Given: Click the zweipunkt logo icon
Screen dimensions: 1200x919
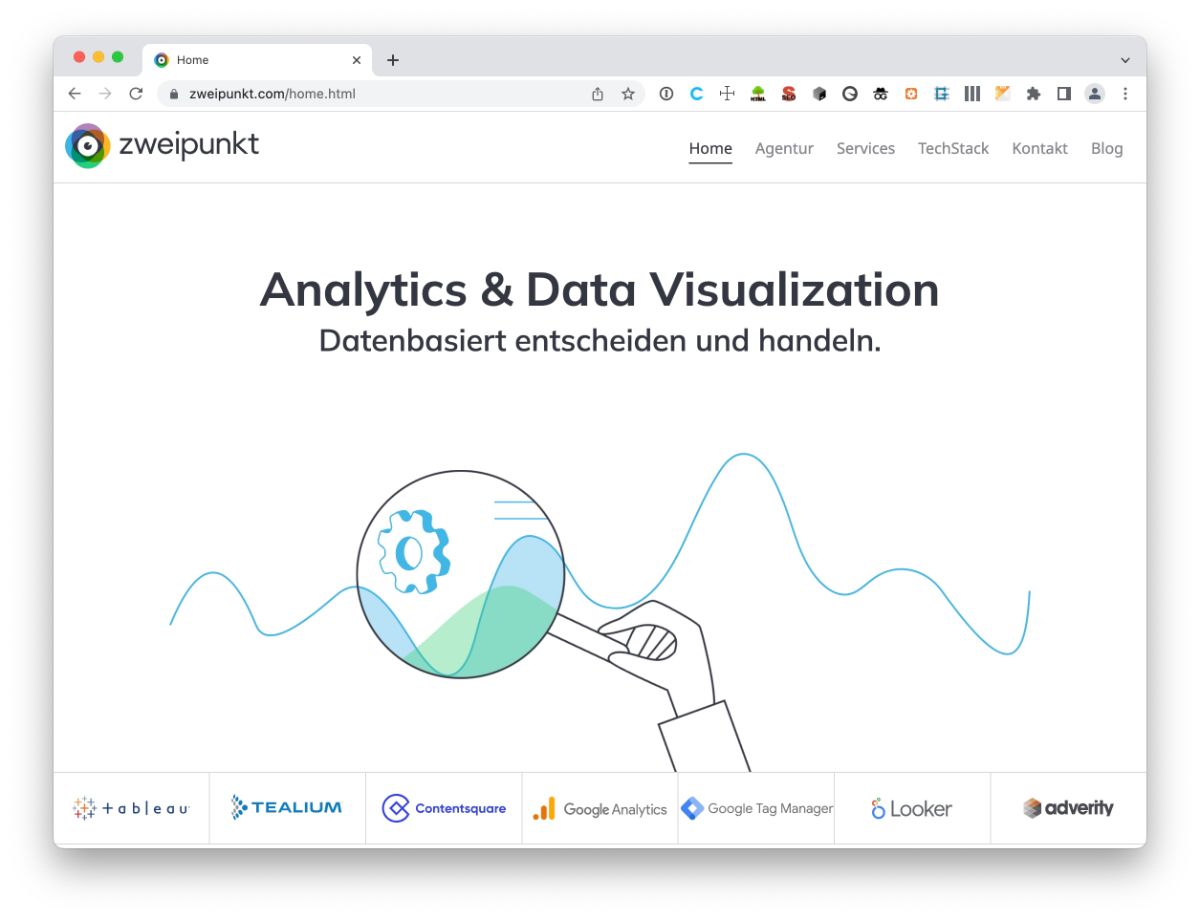Looking at the screenshot, I should point(87,146).
